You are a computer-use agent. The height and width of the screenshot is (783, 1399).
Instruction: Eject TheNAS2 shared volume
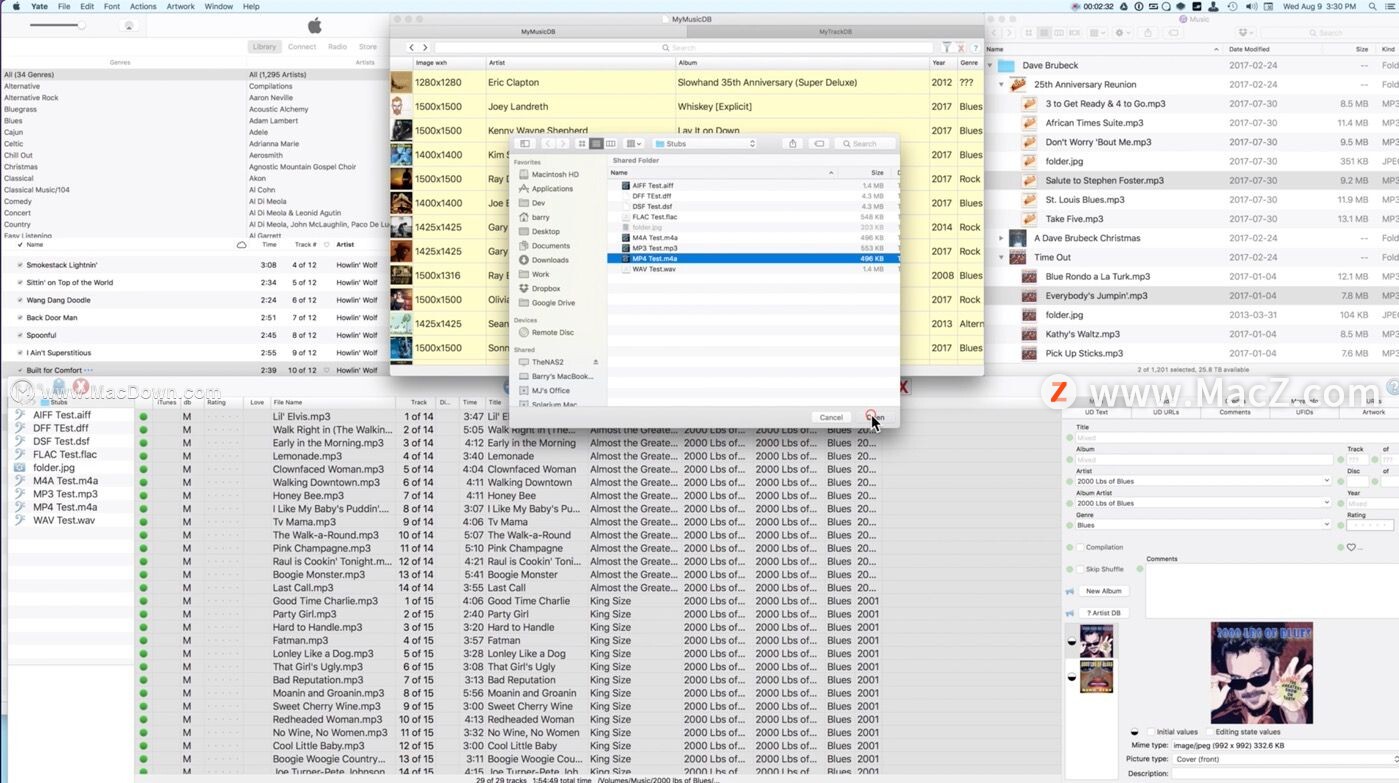(x=596, y=362)
